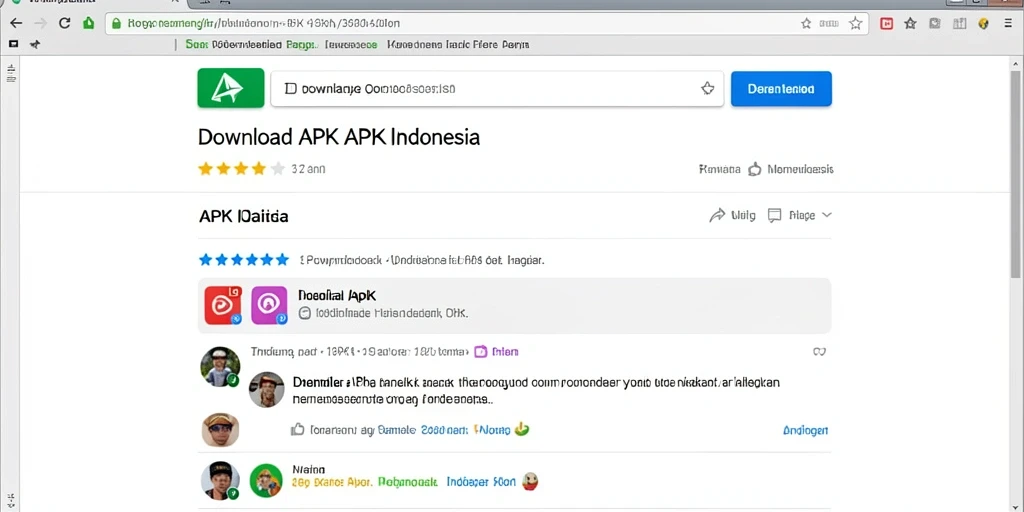
Task: Click the red extension icon in toolbar
Action: click(886, 24)
